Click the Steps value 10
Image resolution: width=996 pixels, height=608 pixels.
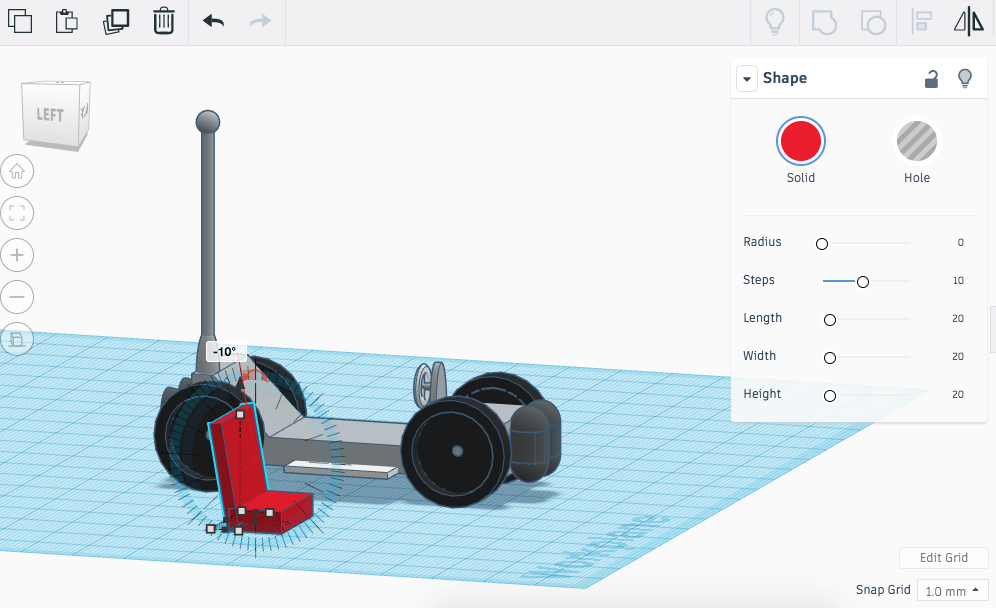[958, 281]
